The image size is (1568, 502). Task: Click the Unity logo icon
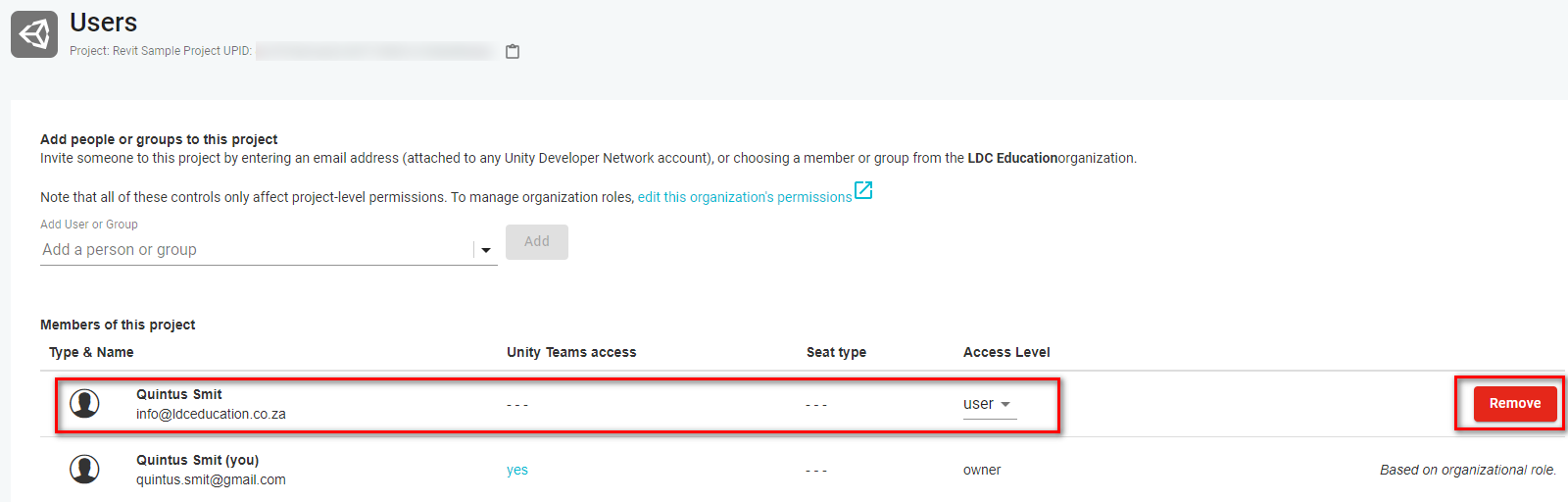click(34, 34)
